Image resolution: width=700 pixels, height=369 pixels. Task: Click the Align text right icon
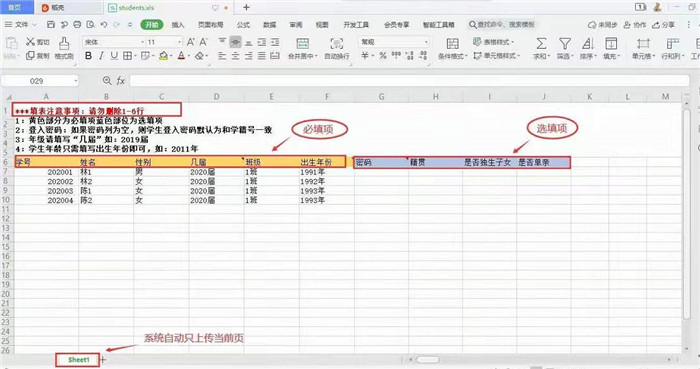tap(249, 56)
